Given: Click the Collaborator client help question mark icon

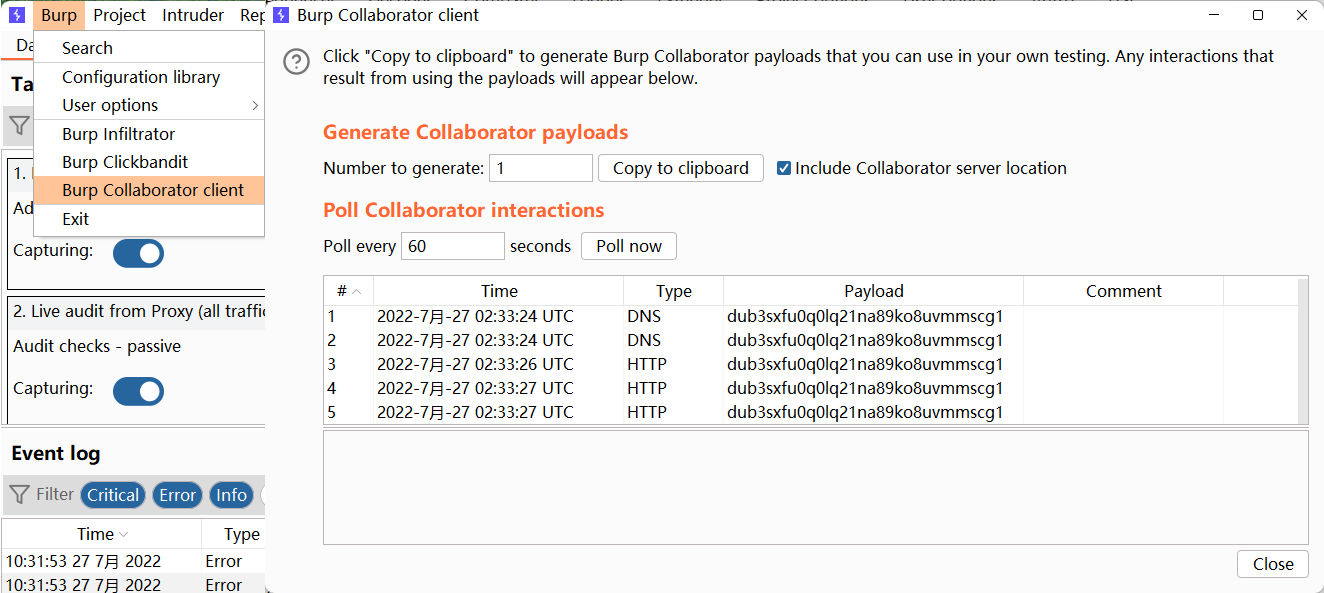Looking at the screenshot, I should (296, 62).
